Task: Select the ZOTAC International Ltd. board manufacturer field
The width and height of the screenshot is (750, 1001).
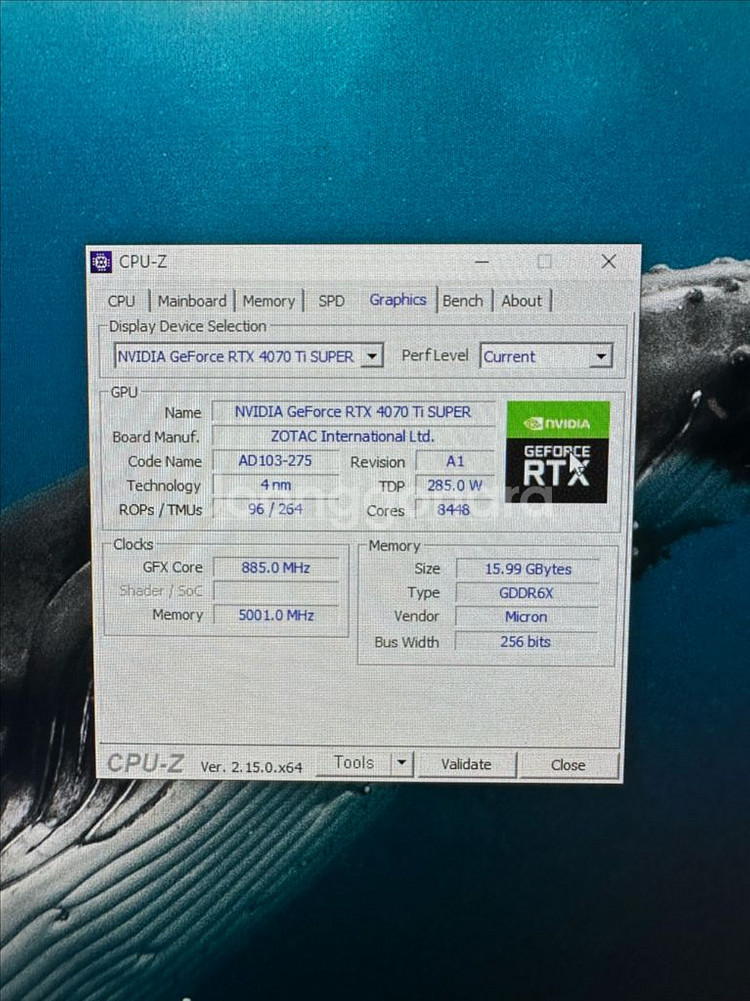Action: 353,437
